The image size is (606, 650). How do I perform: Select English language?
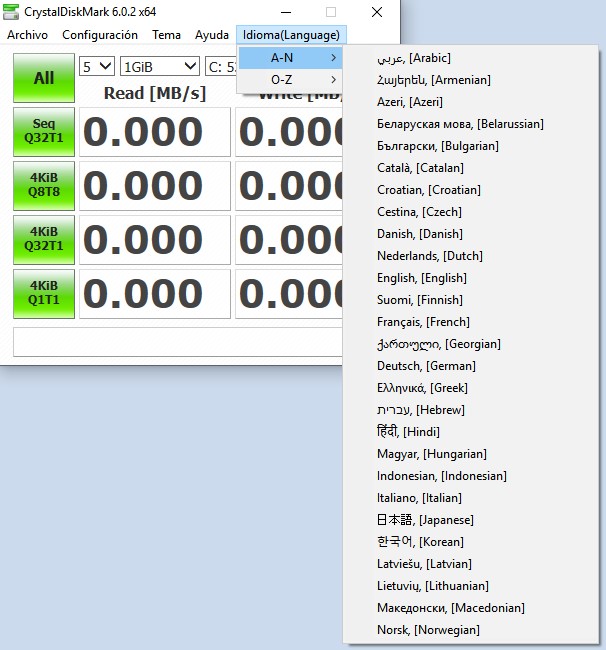click(x=471, y=278)
